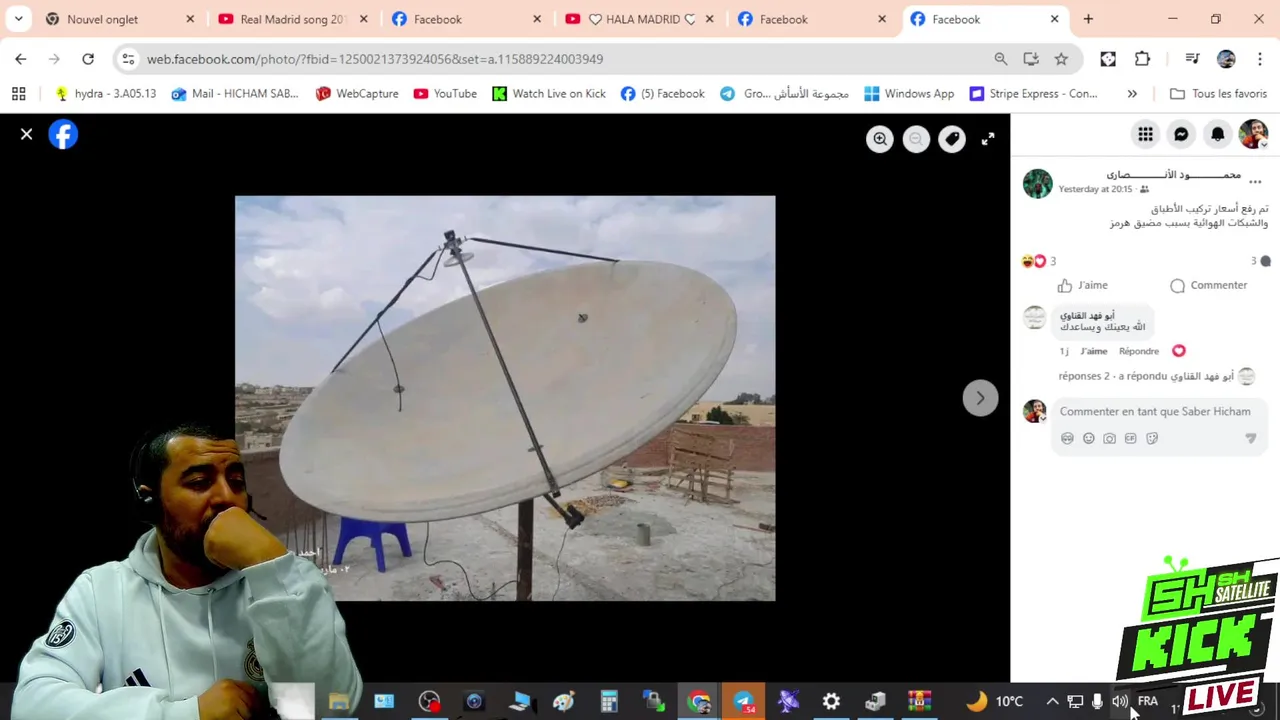Tag the photo with the tag icon
1280x720 pixels.
click(952, 139)
